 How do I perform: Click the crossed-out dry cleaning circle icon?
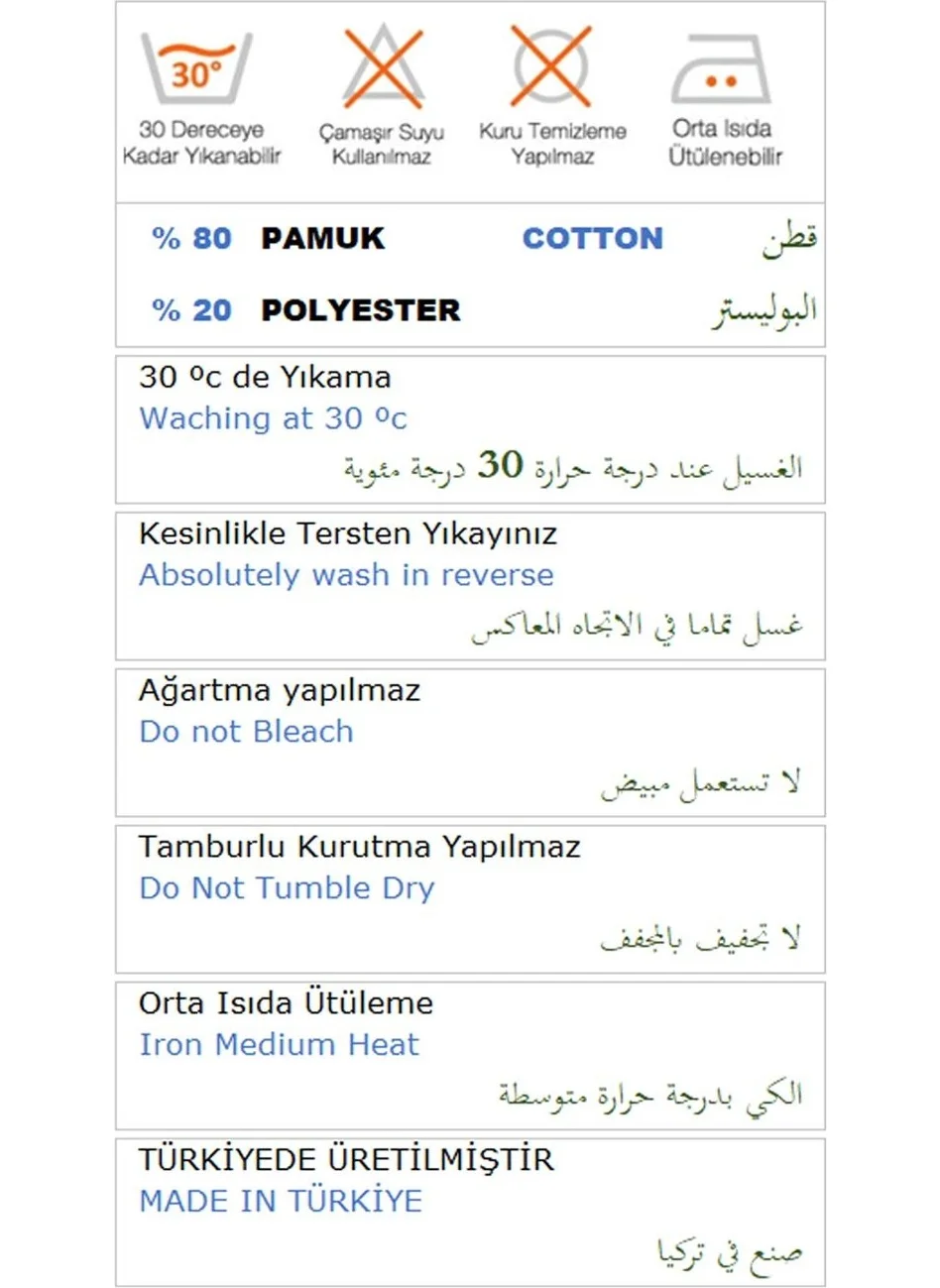550,65
